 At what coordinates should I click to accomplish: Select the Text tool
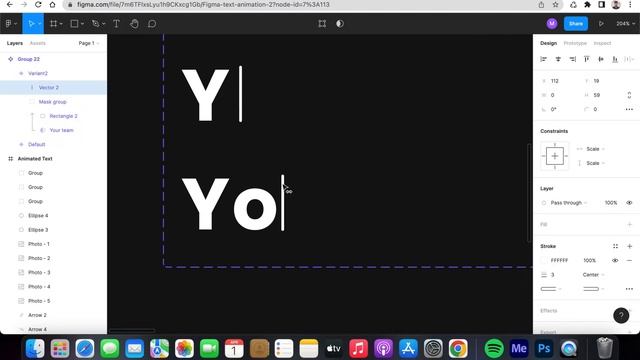(x=116, y=24)
